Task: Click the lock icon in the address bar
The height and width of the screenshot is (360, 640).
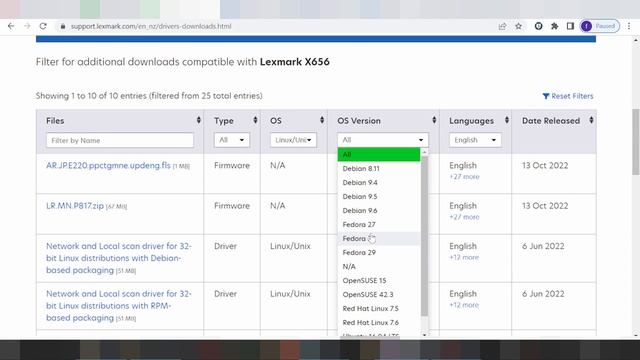Action: 62,26
